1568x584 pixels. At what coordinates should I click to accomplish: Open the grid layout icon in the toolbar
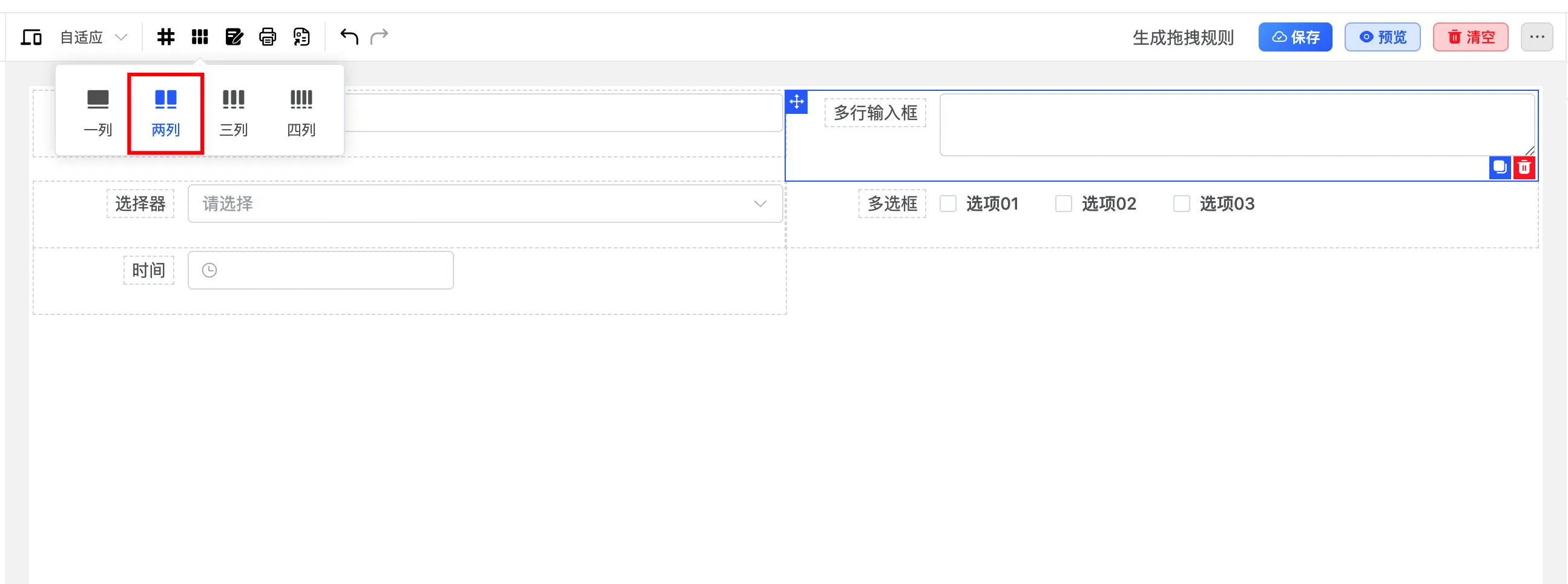[x=165, y=36]
